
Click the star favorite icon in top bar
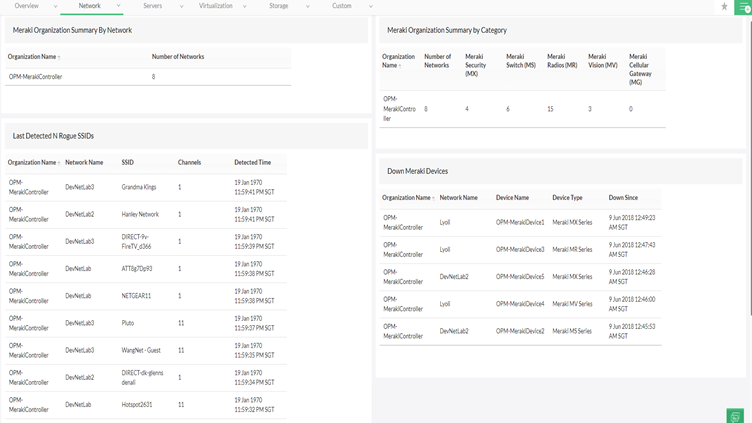pos(724,7)
